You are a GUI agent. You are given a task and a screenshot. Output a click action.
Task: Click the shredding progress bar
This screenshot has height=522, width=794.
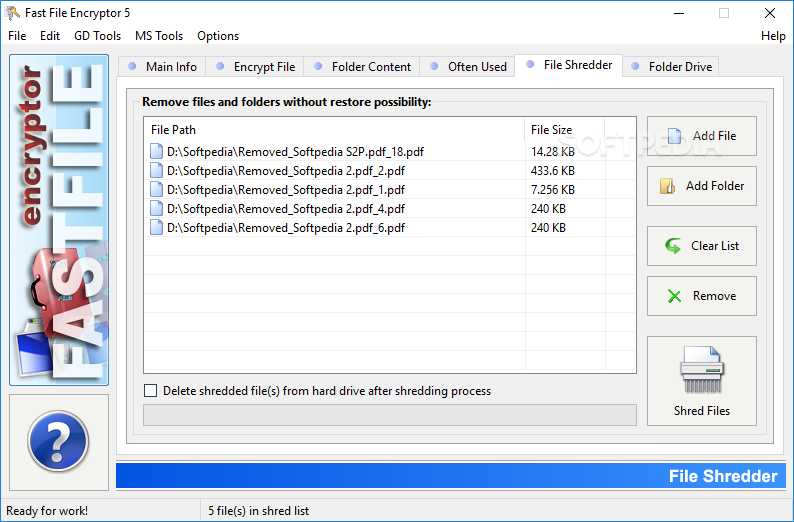(x=390, y=415)
